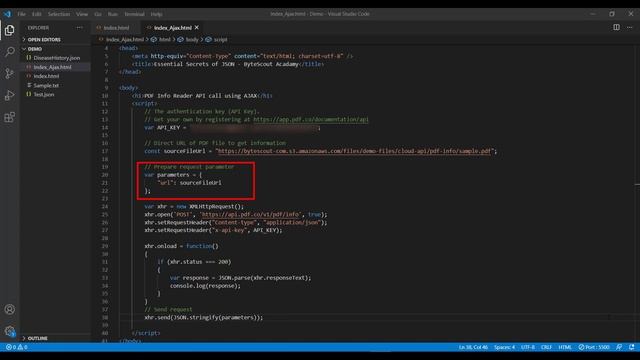Change encoding via UTF-8 status item
Screen dimensions: 640x360
click(528, 347)
